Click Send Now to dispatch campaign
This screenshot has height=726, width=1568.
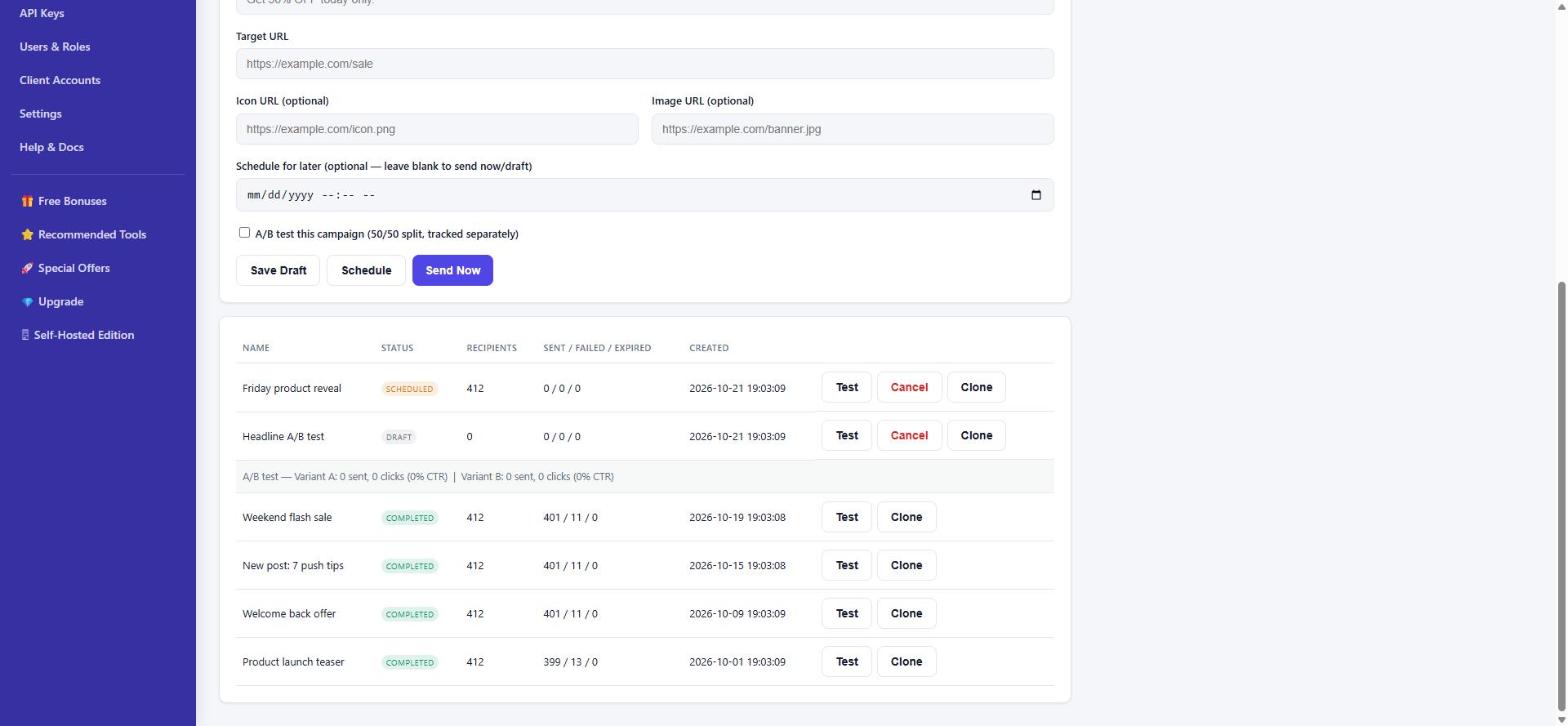pos(453,270)
